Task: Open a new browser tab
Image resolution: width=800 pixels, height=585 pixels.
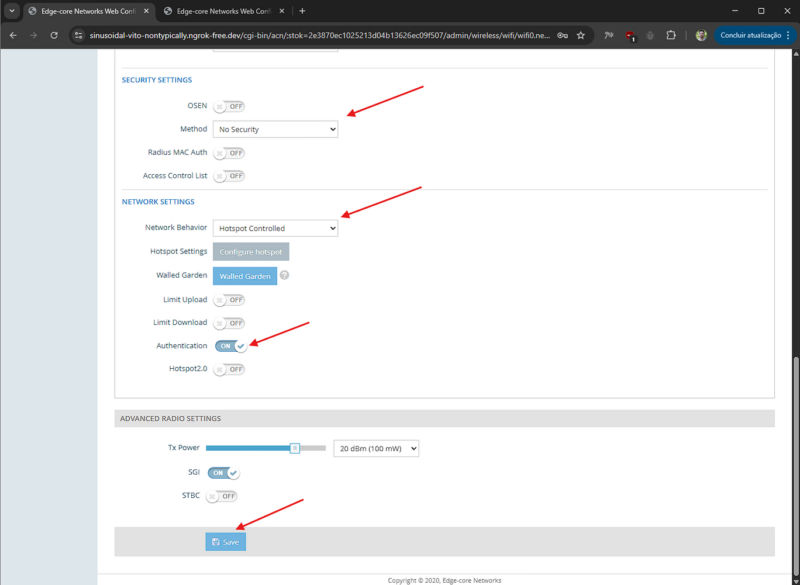Action: pos(302,11)
